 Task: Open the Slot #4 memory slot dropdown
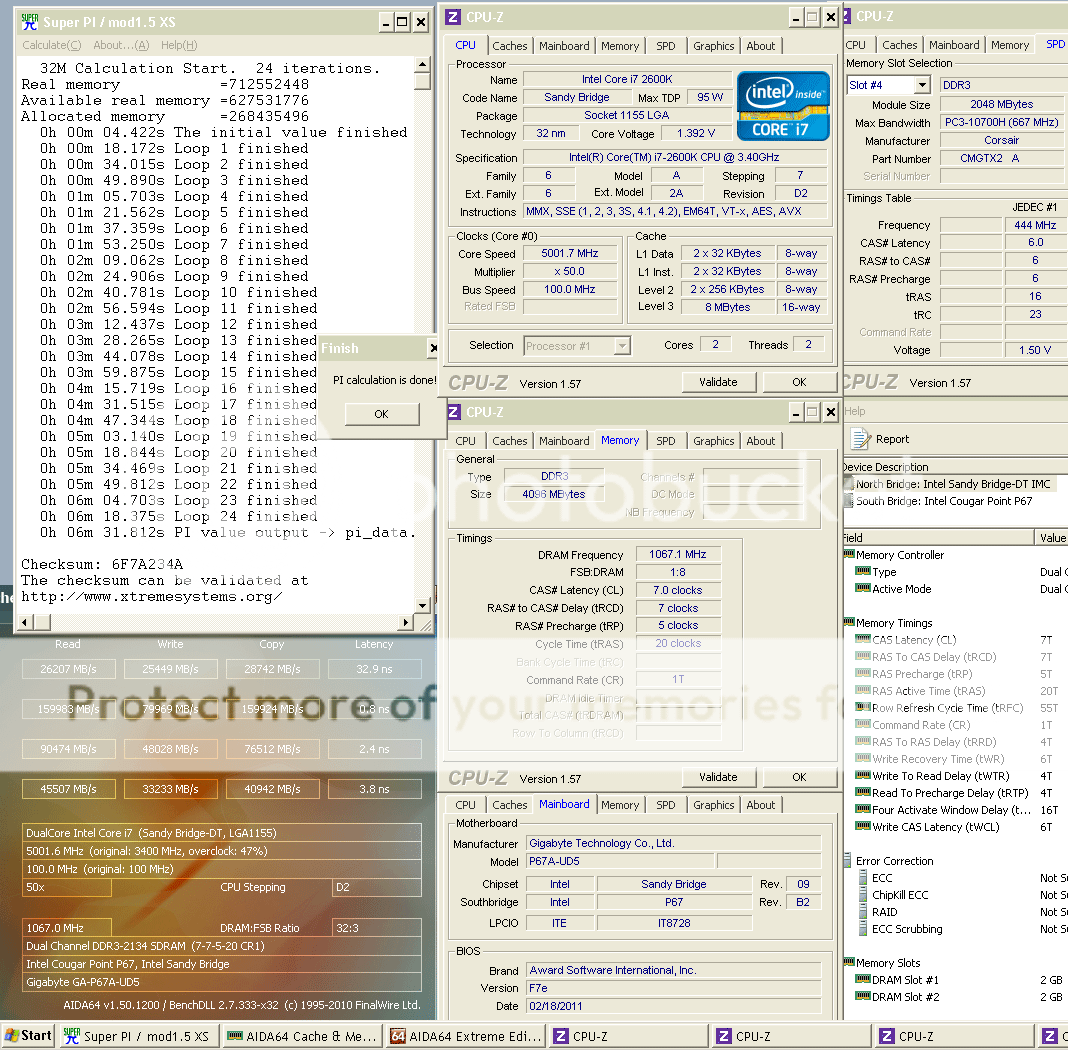point(920,86)
